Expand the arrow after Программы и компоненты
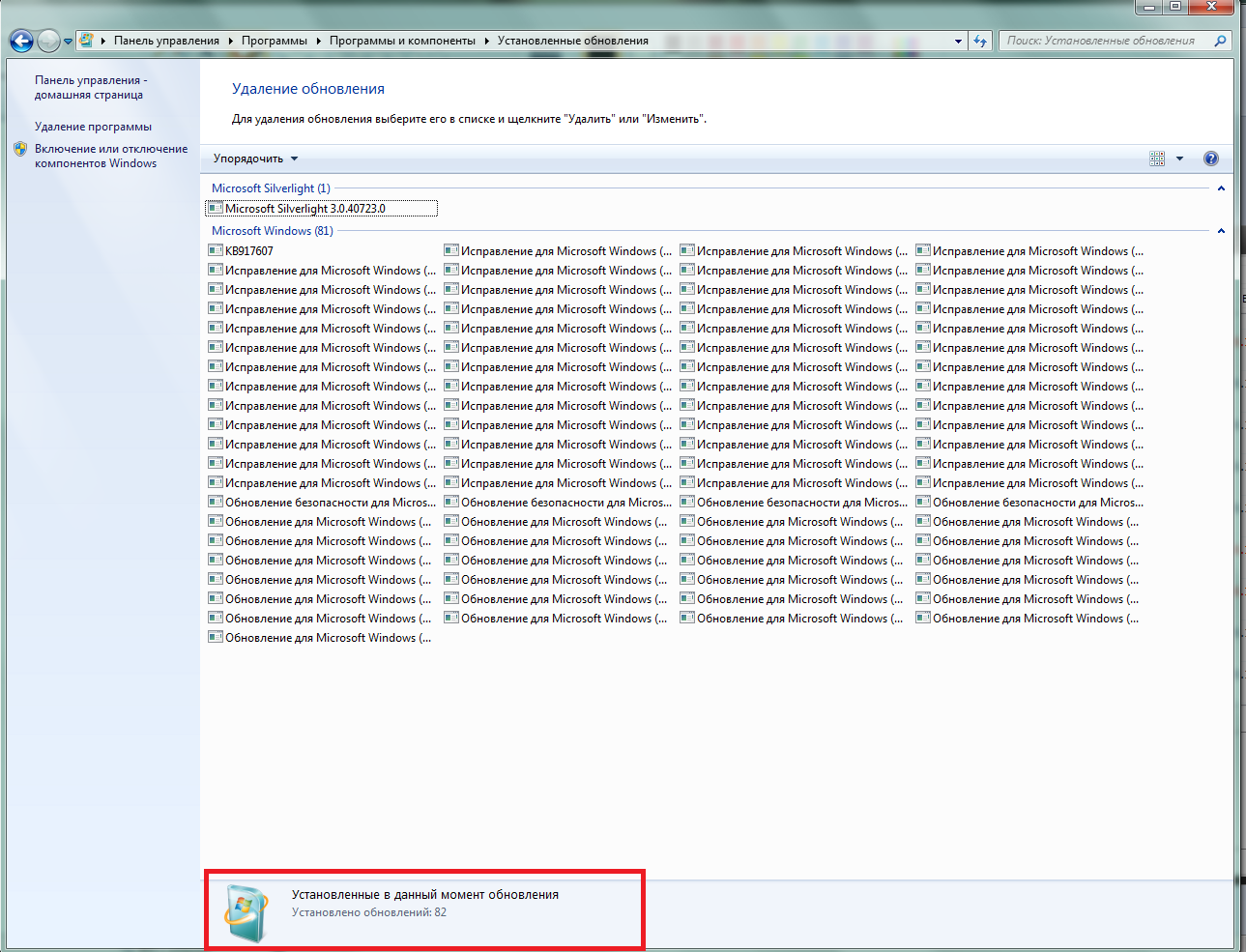Screen dimensions: 1246x952 coord(486,41)
